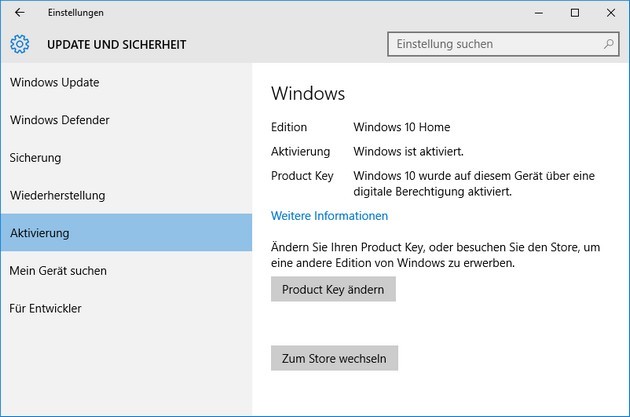Select Windows Defender in the sidebar

(x=60, y=120)
